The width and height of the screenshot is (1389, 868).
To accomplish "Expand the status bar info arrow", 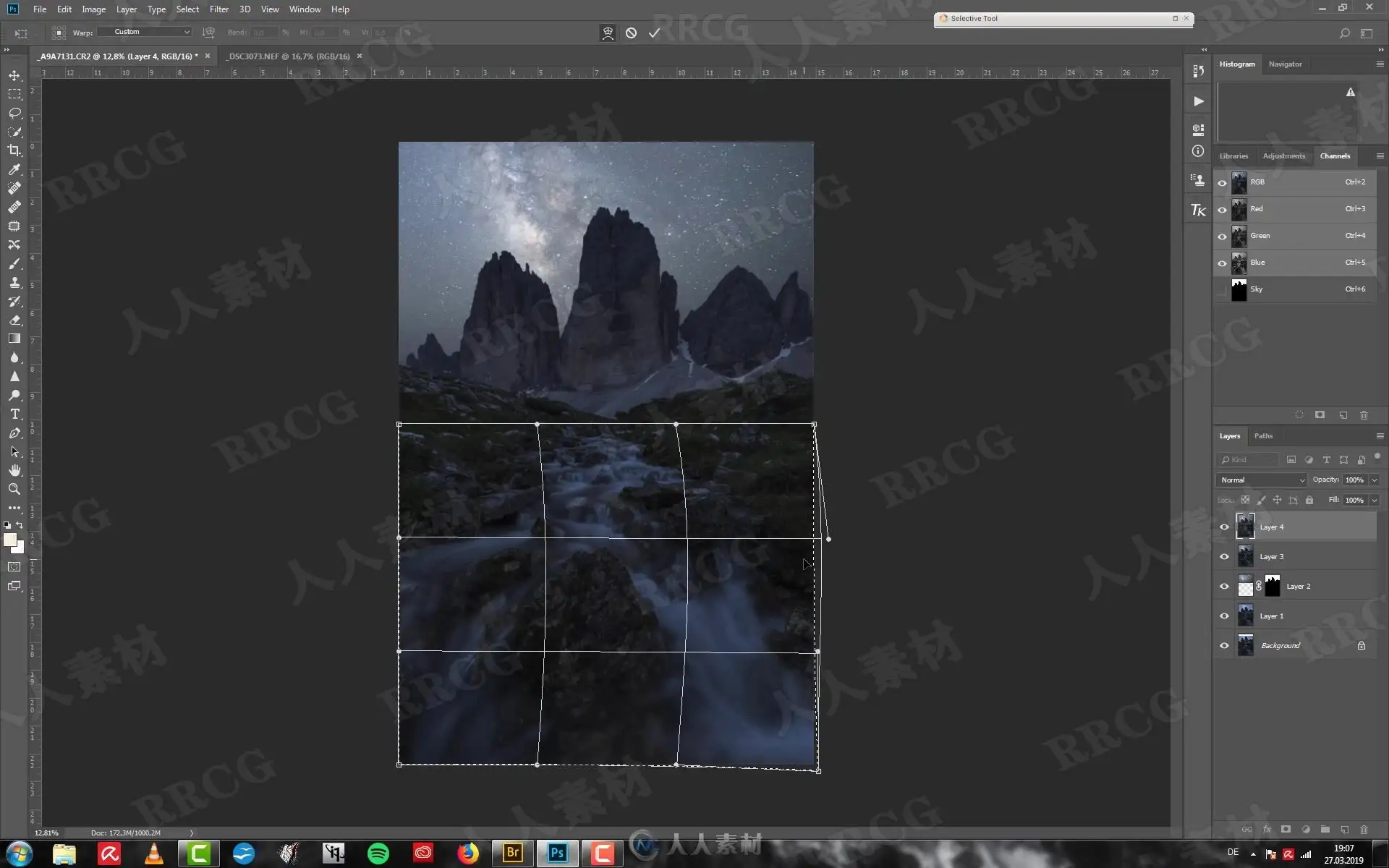I will click(x=192, y=833).
